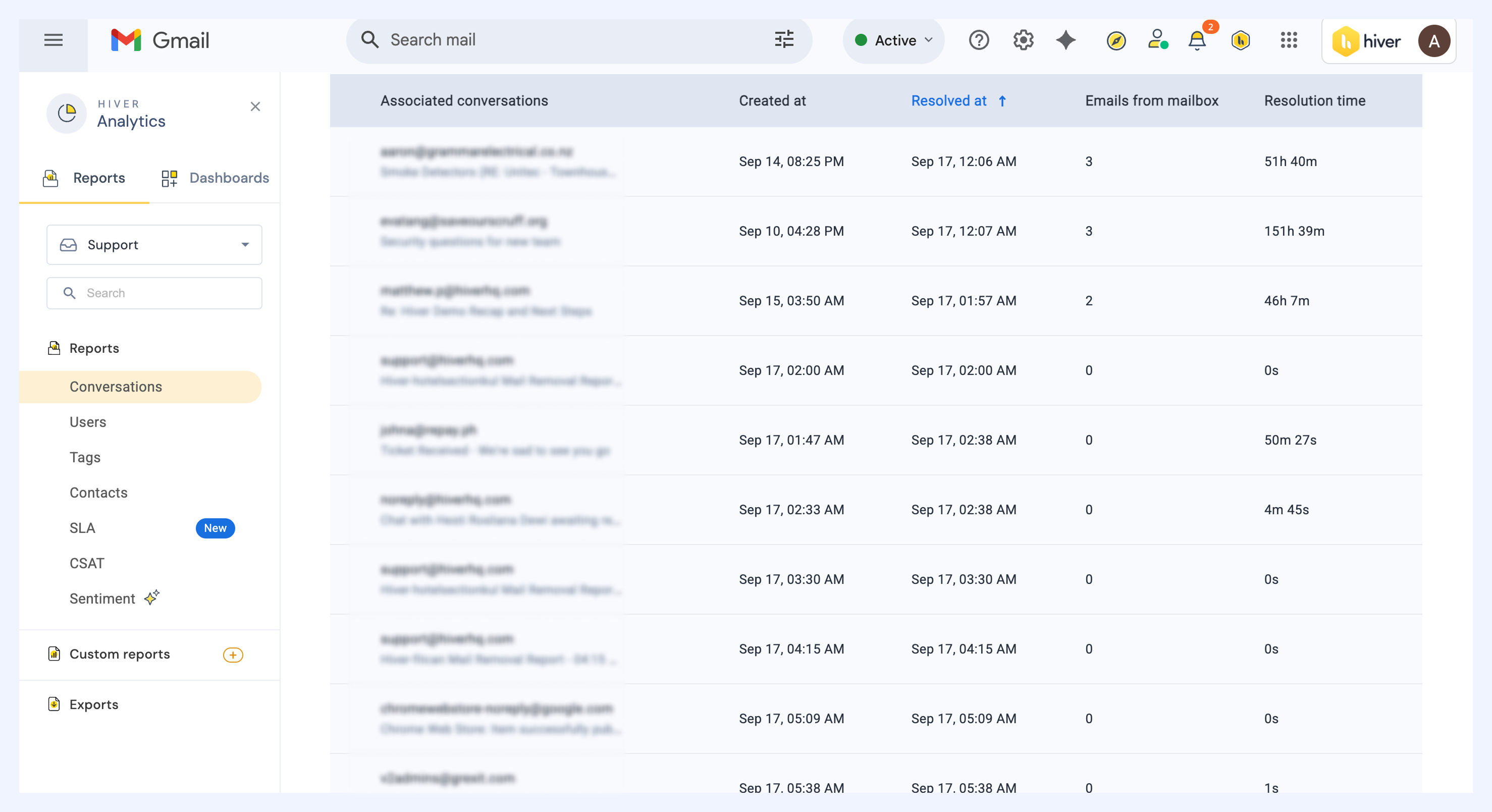Open the Gmail main menu hamburger

point(54,40)
